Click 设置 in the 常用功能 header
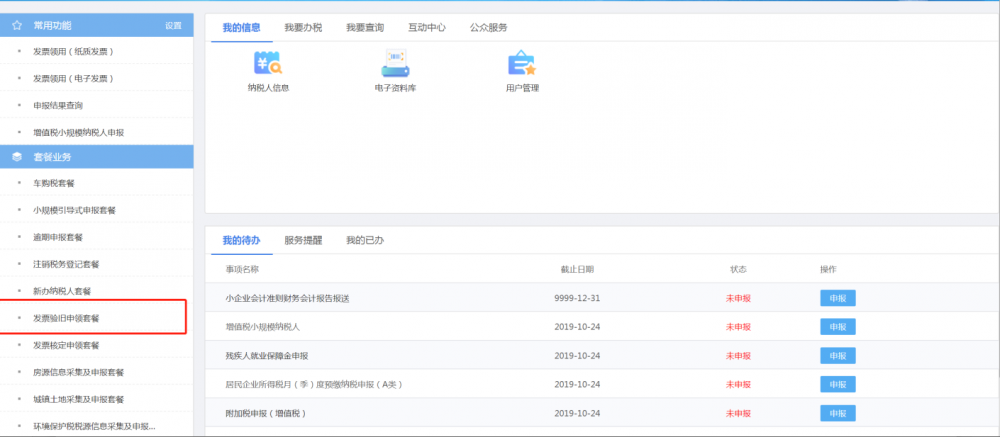The image size is (1000, 437). click(x=173, y=25)
